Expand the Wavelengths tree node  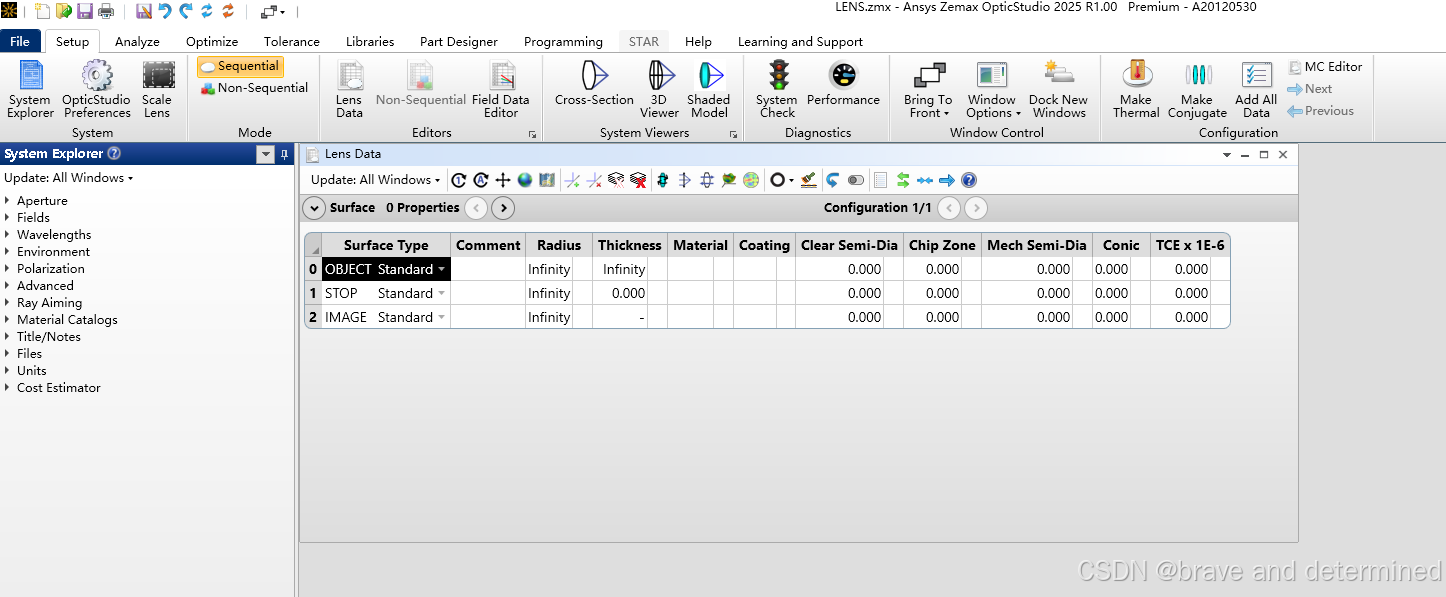click(7, 235)
